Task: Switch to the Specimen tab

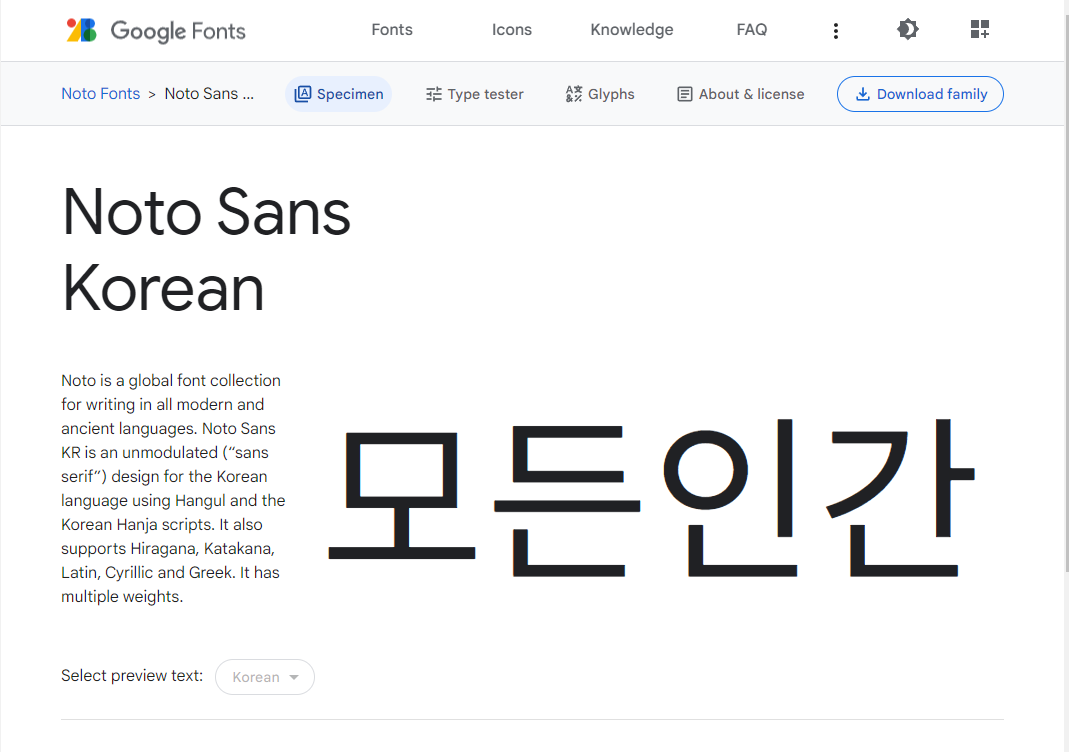Action: point(339,94)
